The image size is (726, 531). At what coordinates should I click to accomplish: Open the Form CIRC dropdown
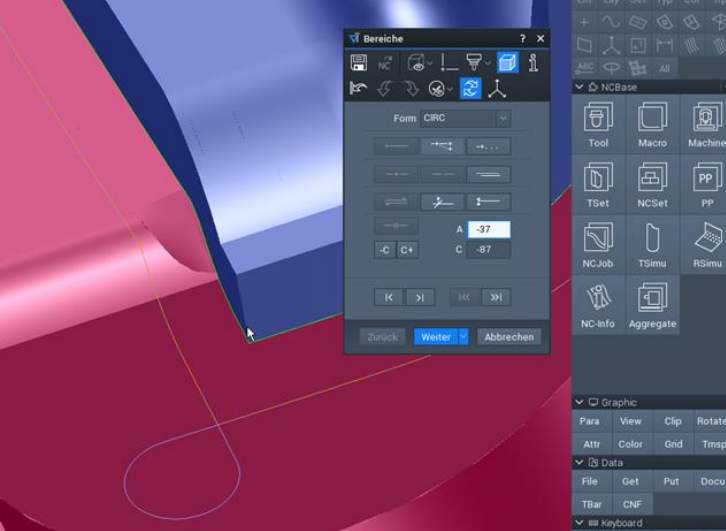[502, 118]
